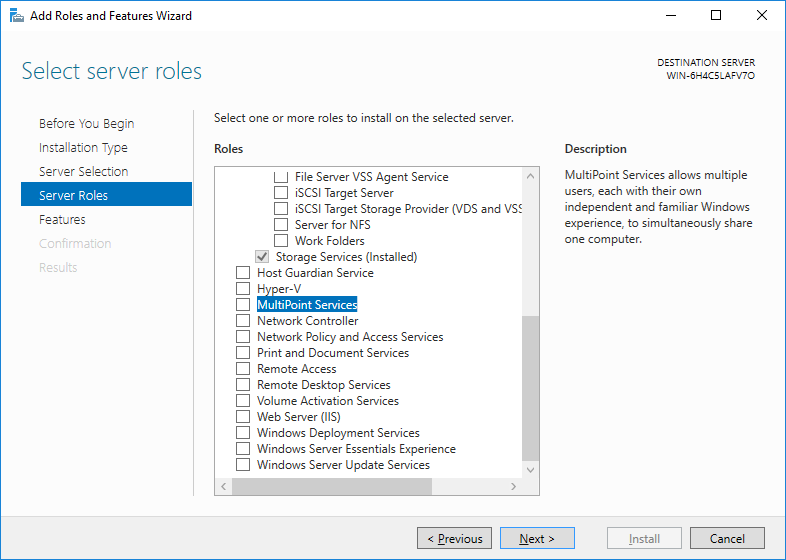
Task: Select the Server for NFS label
Action: [x=332, y=225]
